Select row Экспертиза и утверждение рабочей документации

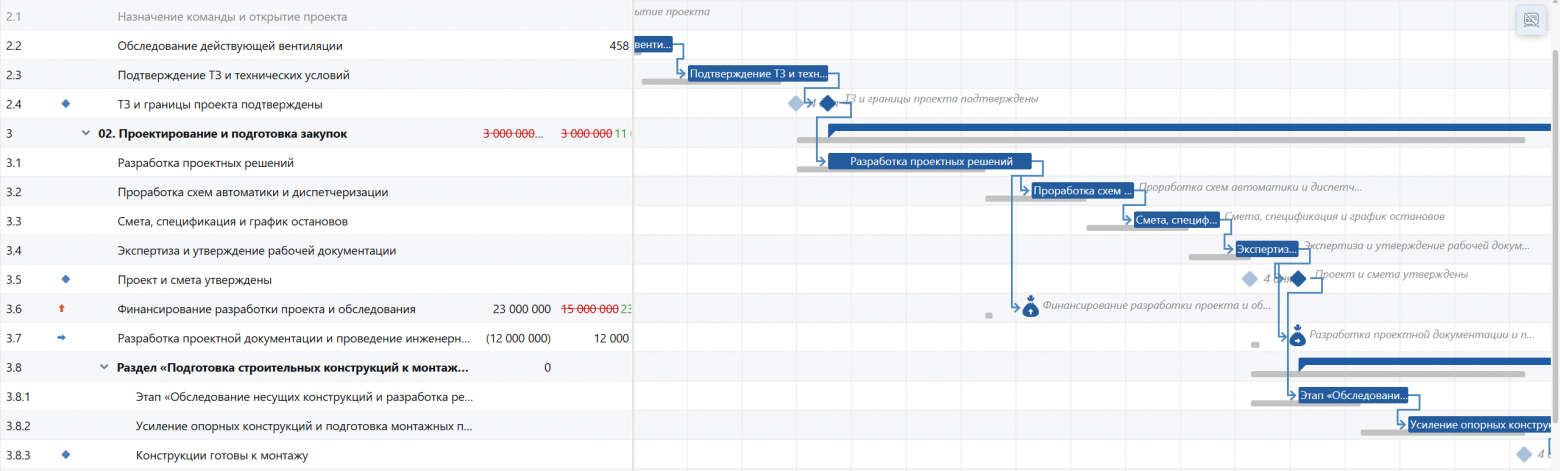click(316, 250)
